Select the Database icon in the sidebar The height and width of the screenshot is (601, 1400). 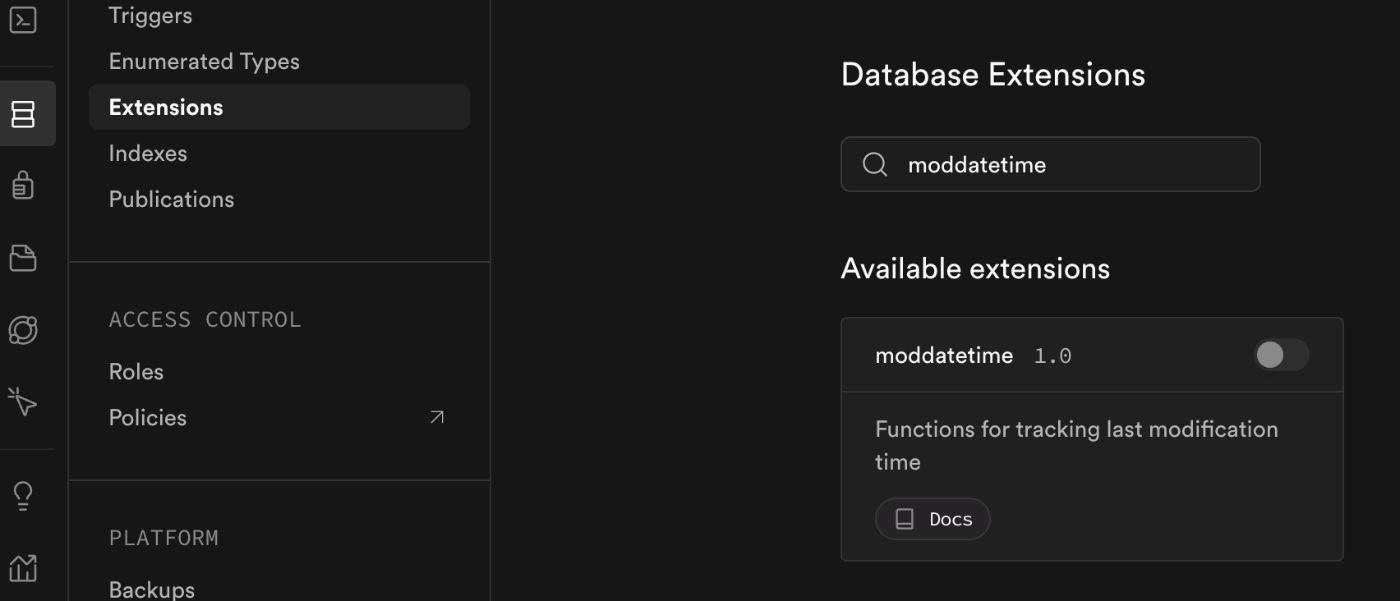click(x=22, y=113)
